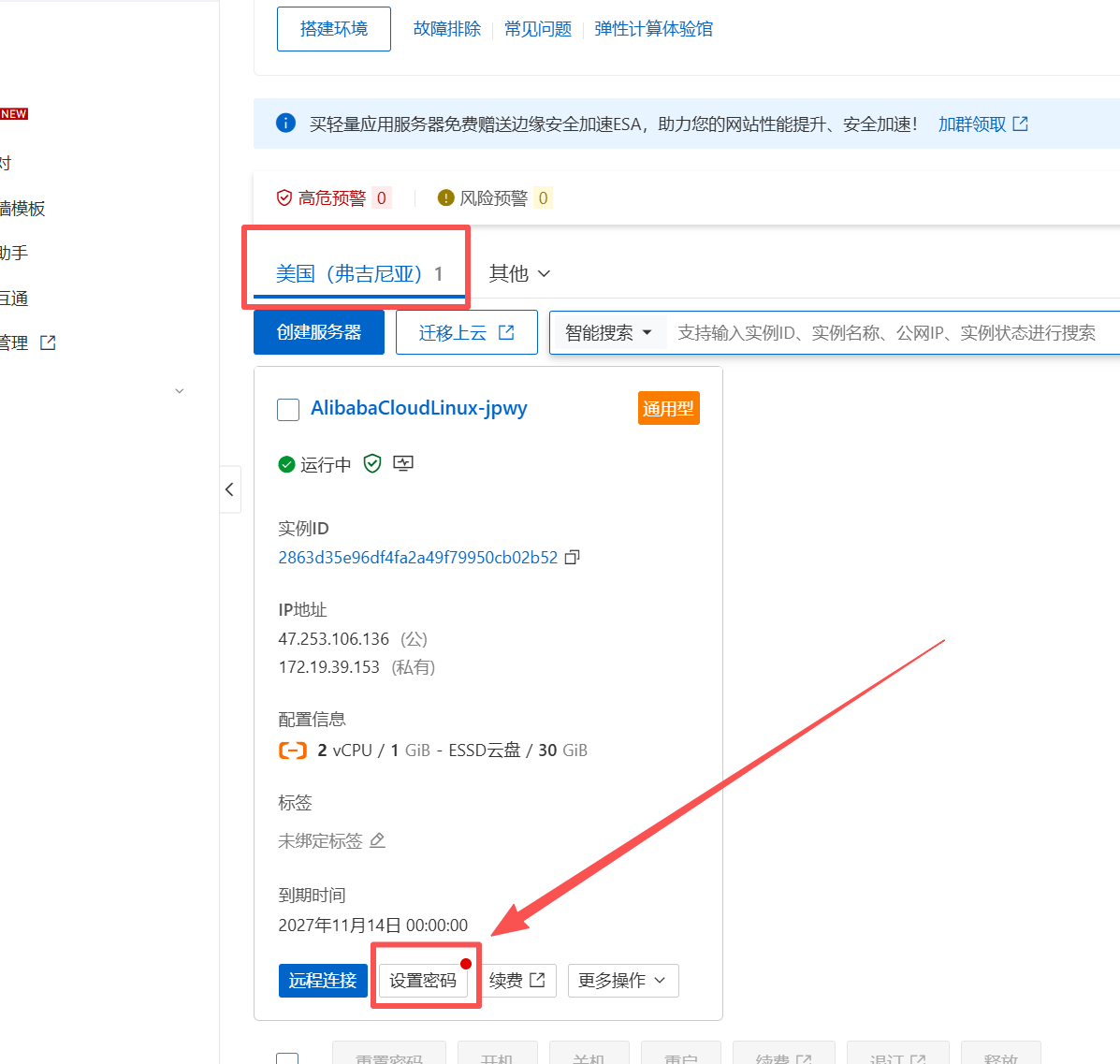
Task: Click the edit pencil next to 未绑定标签
Action: click(378, 840)
